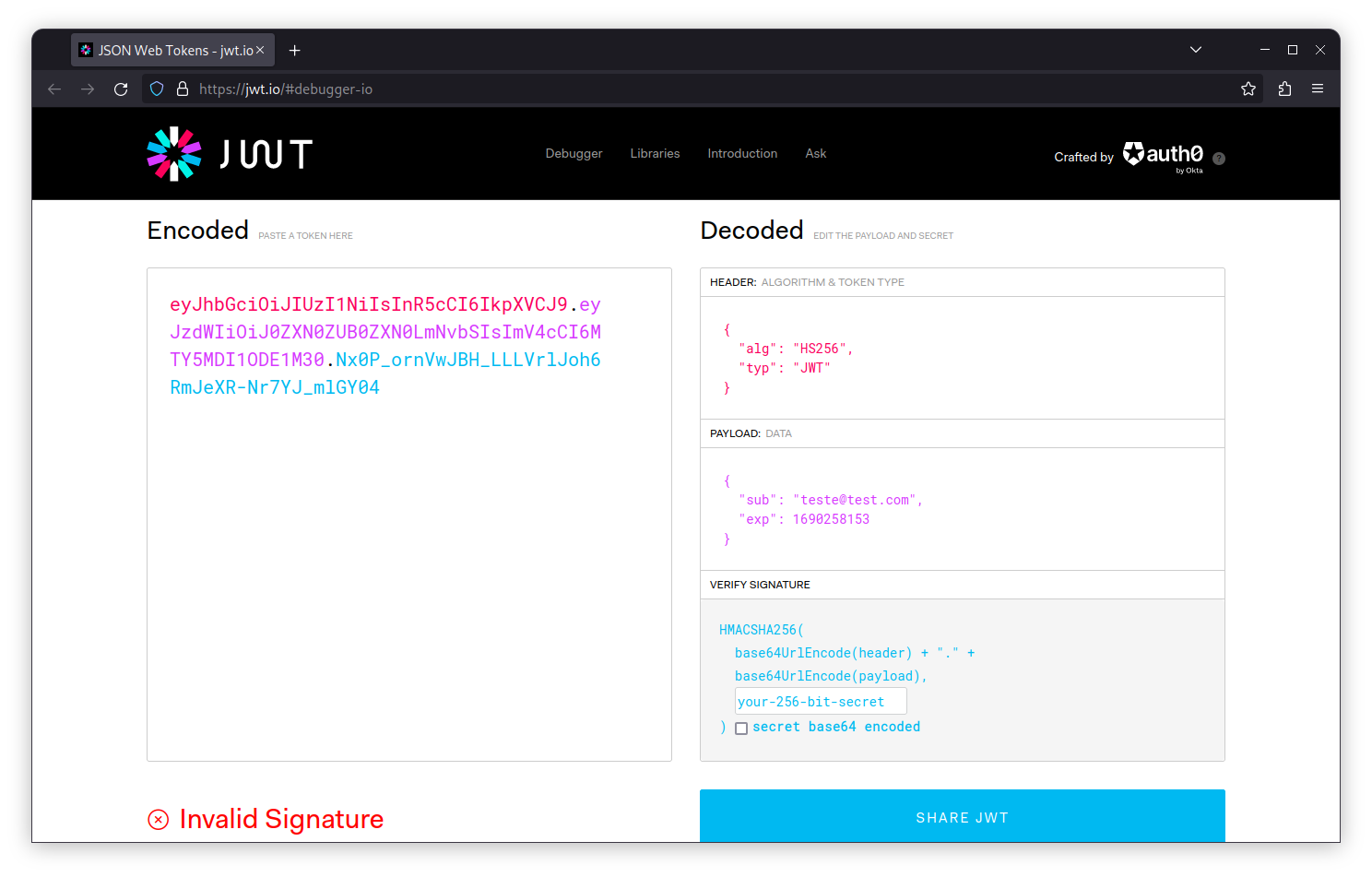Click the padlock site security icon
This screenshot has height=877, width=1372.
tap(183, 89)
